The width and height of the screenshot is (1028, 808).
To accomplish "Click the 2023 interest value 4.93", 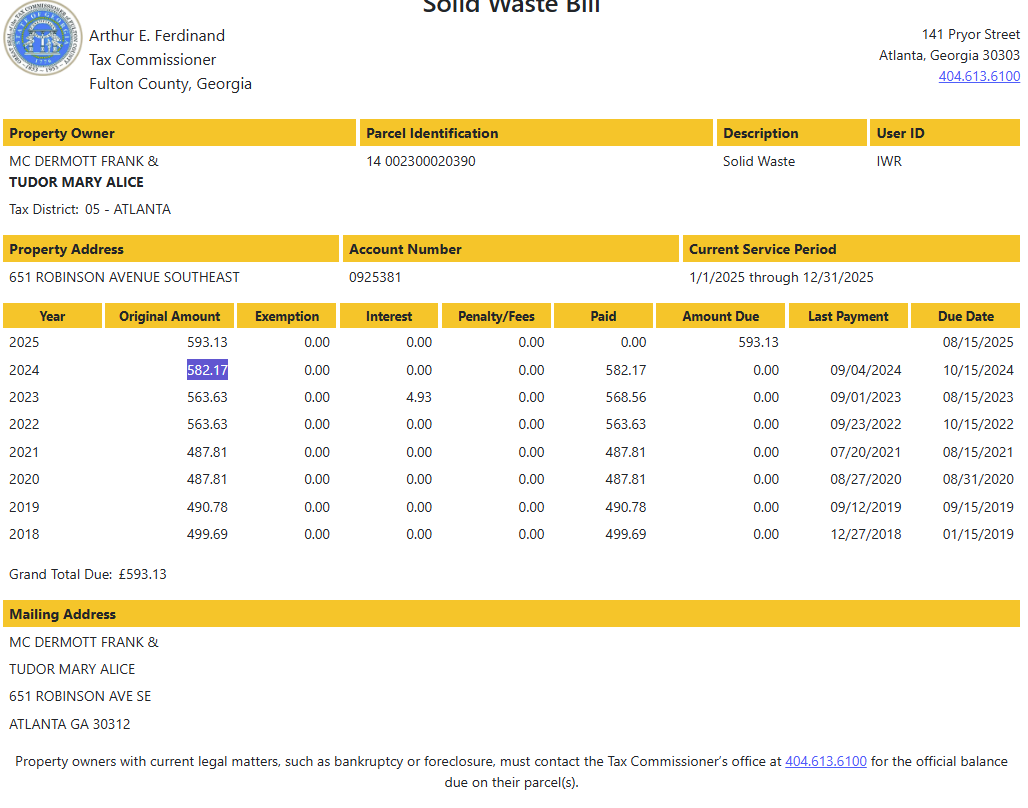I will point(419,397).
